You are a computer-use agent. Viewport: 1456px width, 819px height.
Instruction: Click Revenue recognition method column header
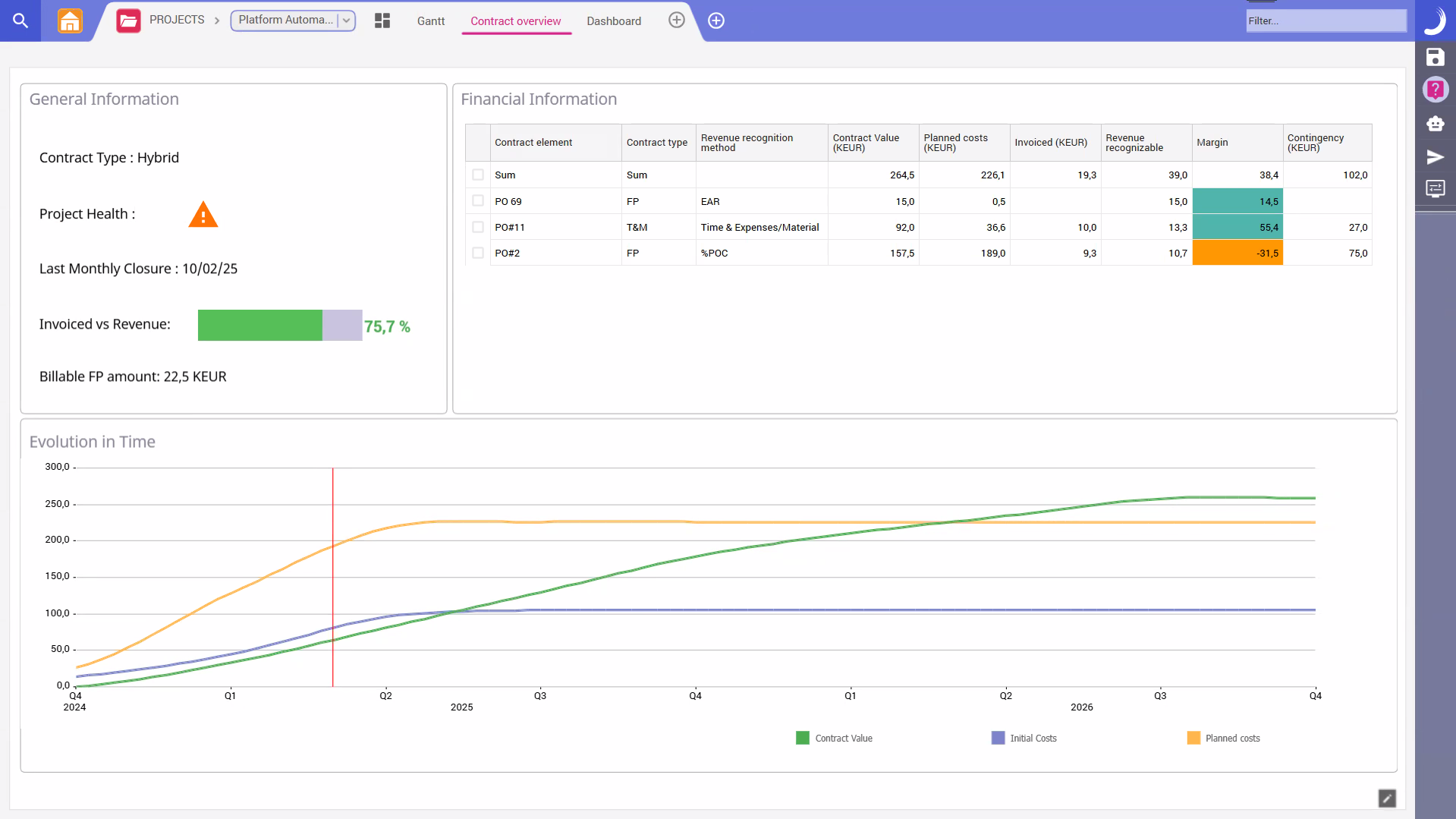pos(762,143)
